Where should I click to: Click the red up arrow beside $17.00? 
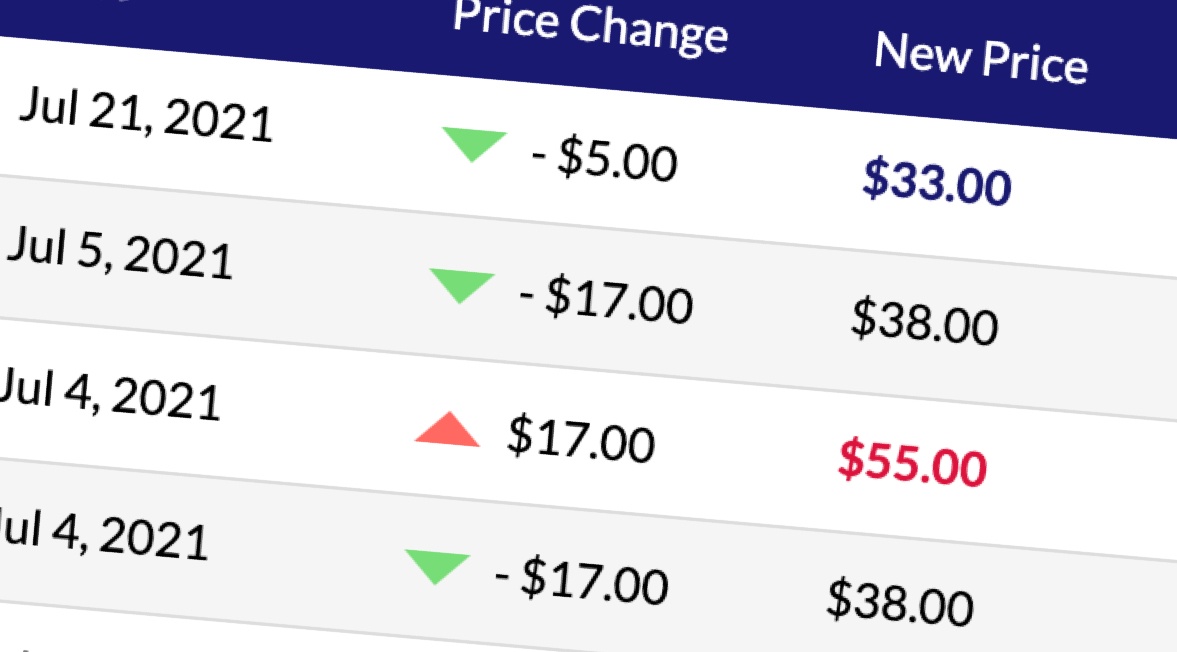(447, 429)
